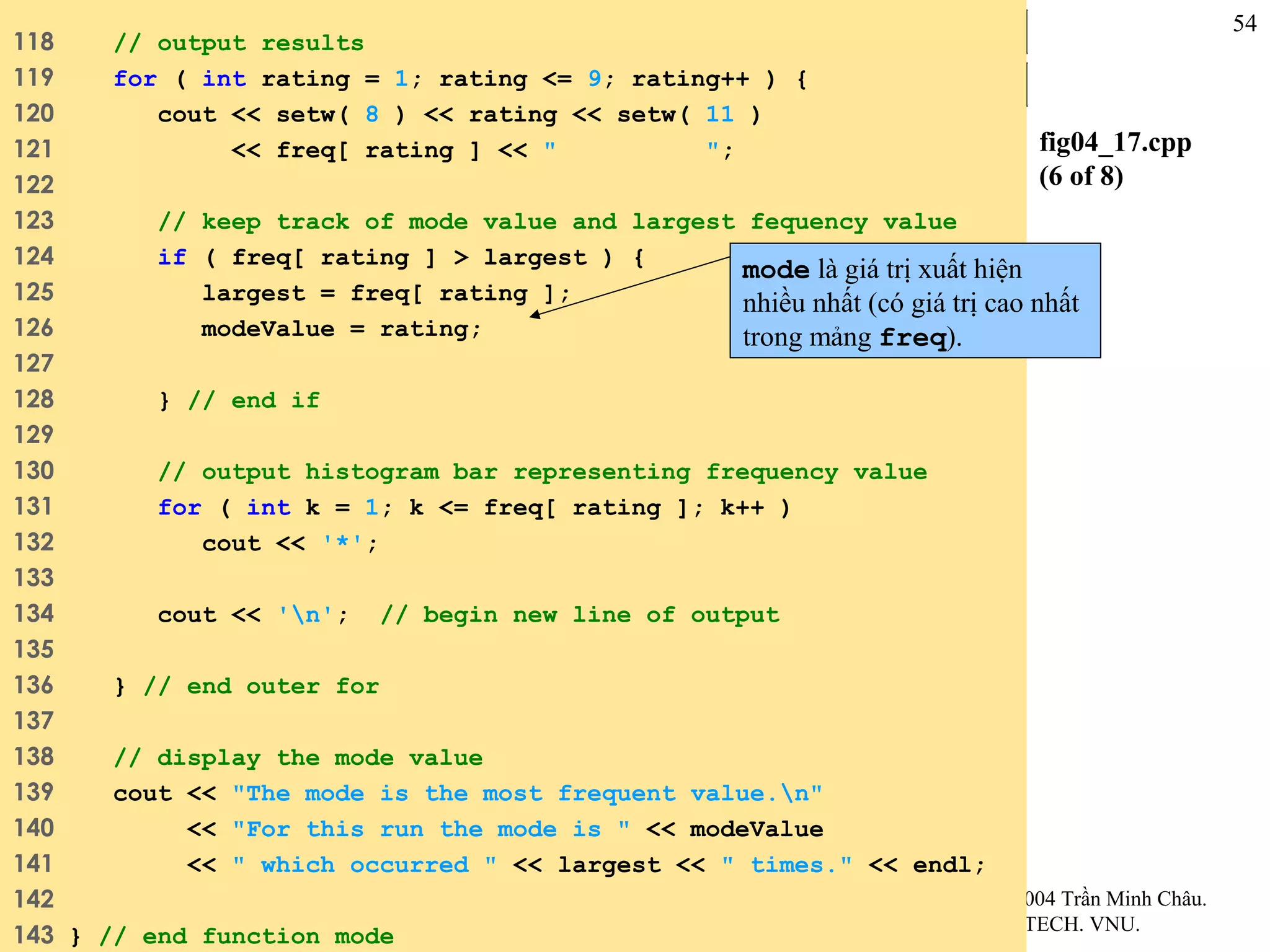Click the "// end function mode" comment
The image size is (1270, 952).
click(246, 936)
